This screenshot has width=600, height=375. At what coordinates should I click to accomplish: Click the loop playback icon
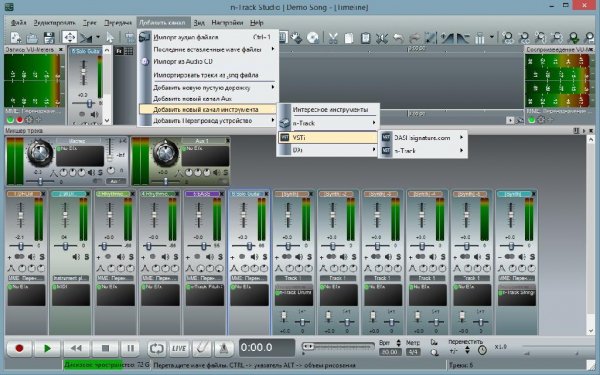(x=156, y=348)
